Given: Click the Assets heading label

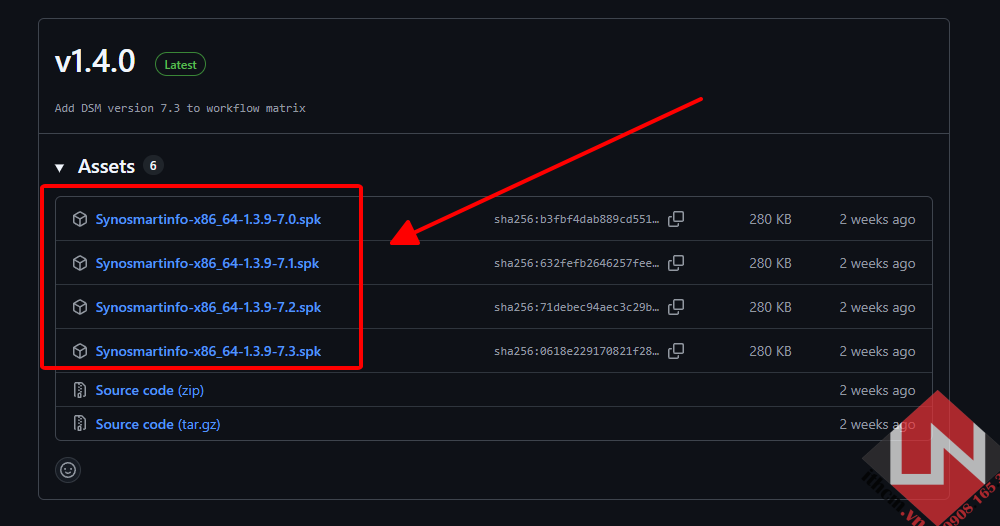Looking at the screenshot, I should 106,166.
